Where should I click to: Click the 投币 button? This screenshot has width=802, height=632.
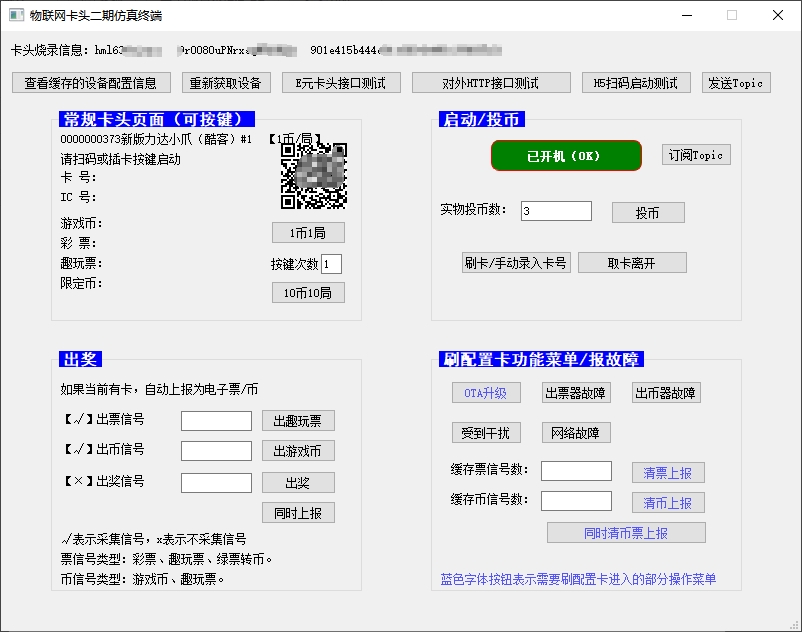(648, 213)
